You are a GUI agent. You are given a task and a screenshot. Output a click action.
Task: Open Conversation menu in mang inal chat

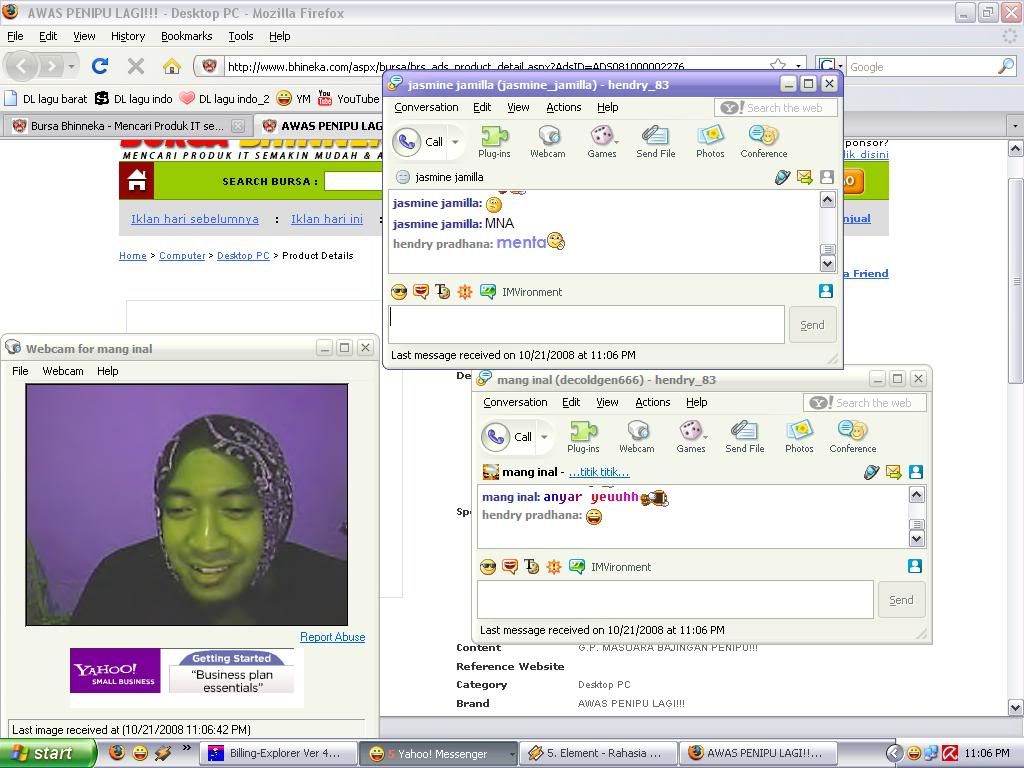[x=515, y=402]
